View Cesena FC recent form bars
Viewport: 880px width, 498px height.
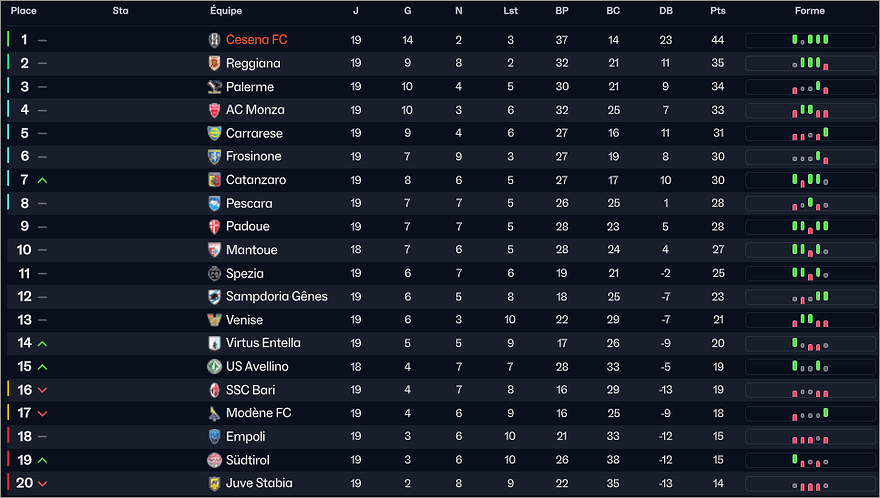point(810,40)
